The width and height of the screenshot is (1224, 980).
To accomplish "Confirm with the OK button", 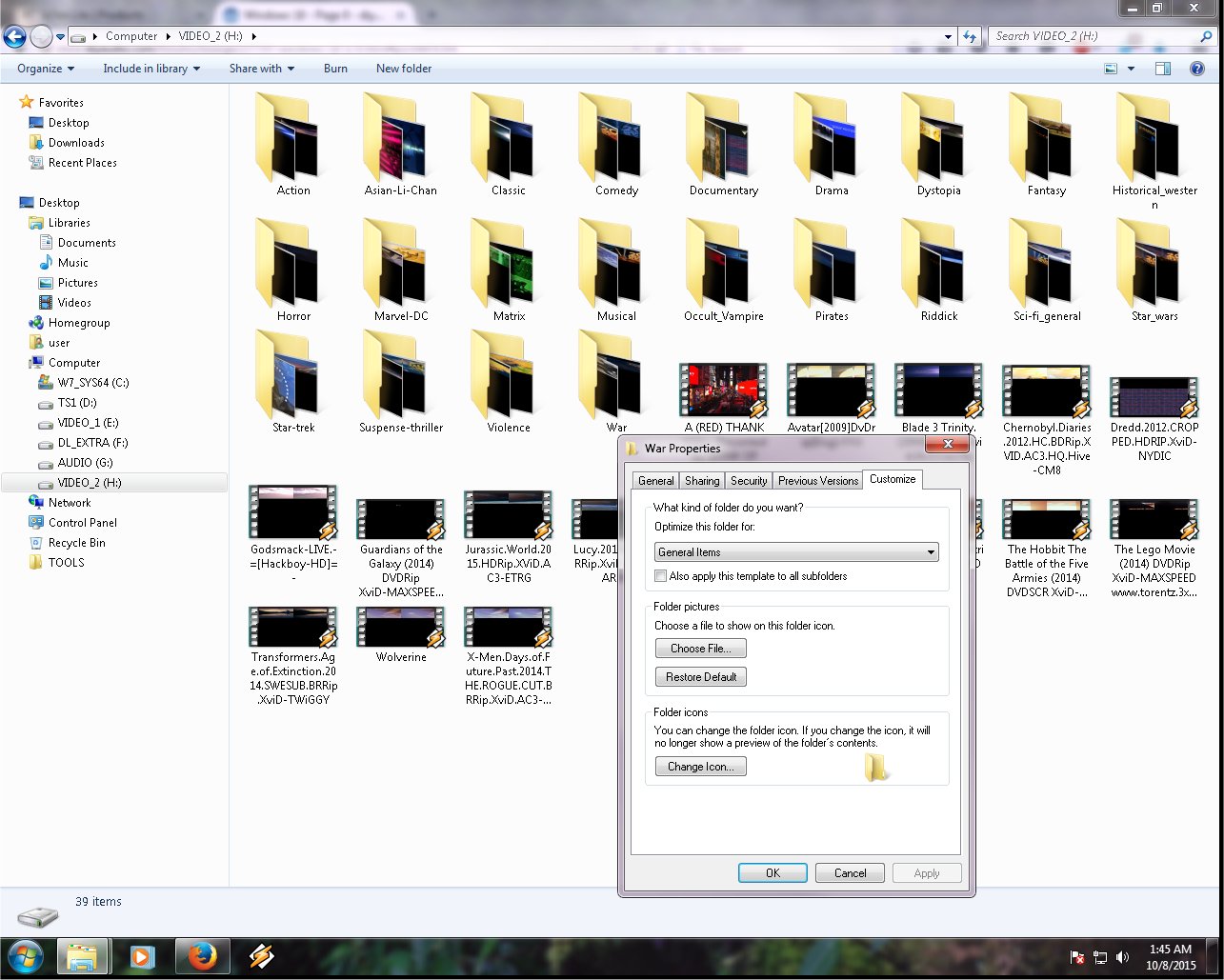I will 773,873.
